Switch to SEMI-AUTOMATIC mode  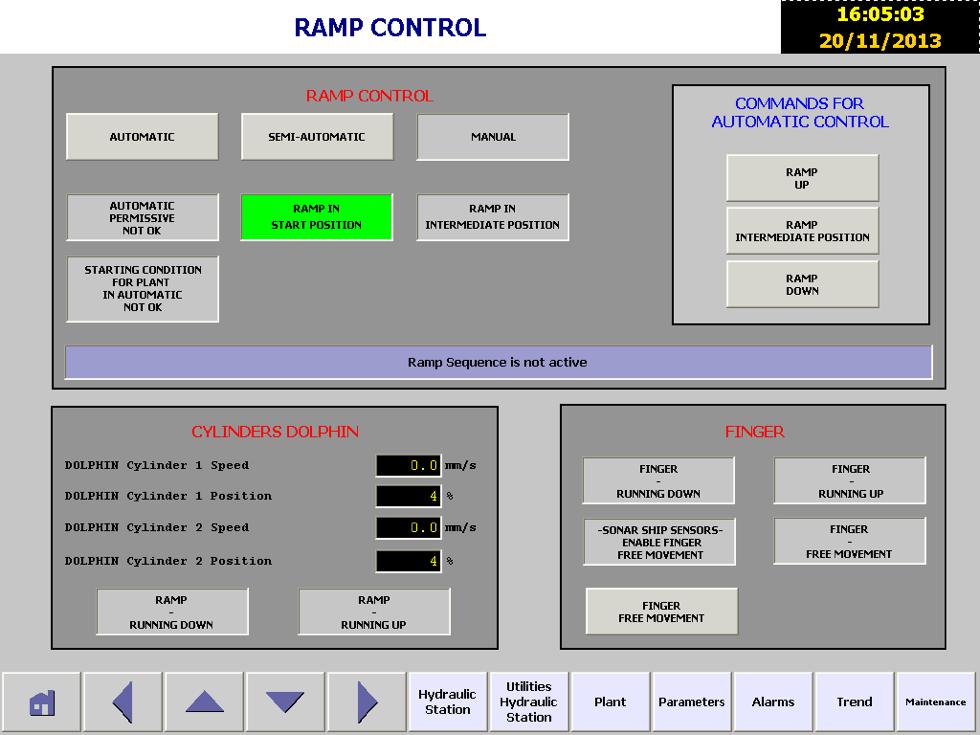(317, 137)
